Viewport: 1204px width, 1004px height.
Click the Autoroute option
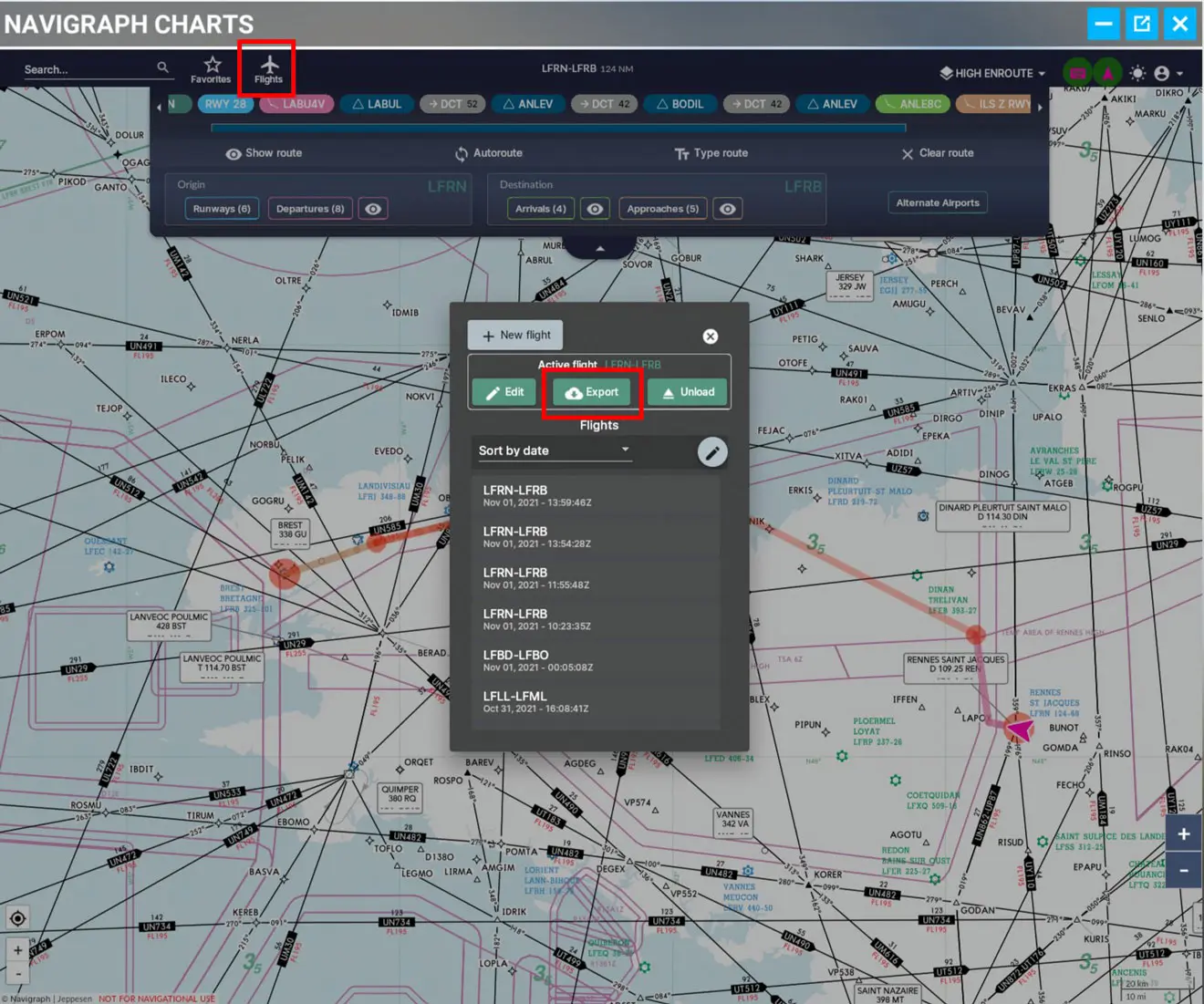[489, 153]
